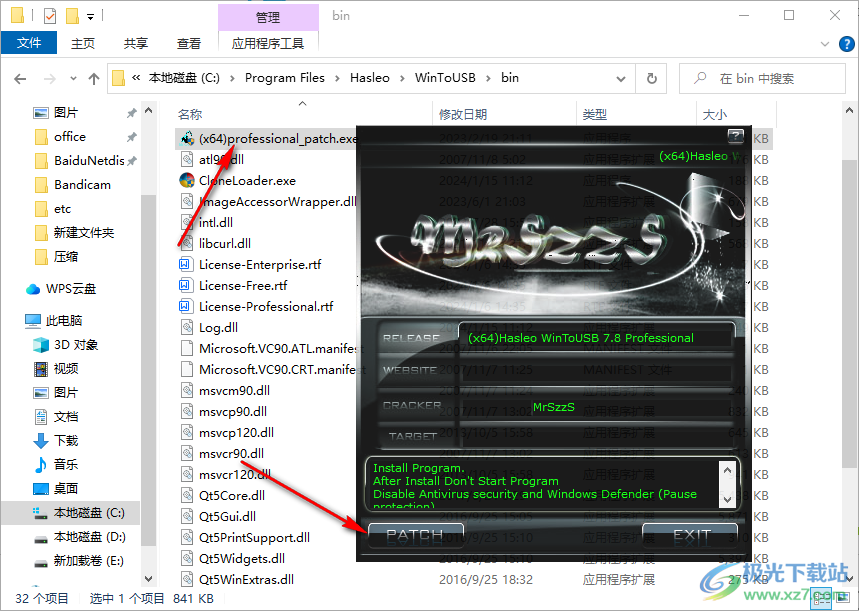Viewport: 859px width, 611px height.
Task: Select WPS云盘 in the navigation pane
Action: tap(71, 289)
